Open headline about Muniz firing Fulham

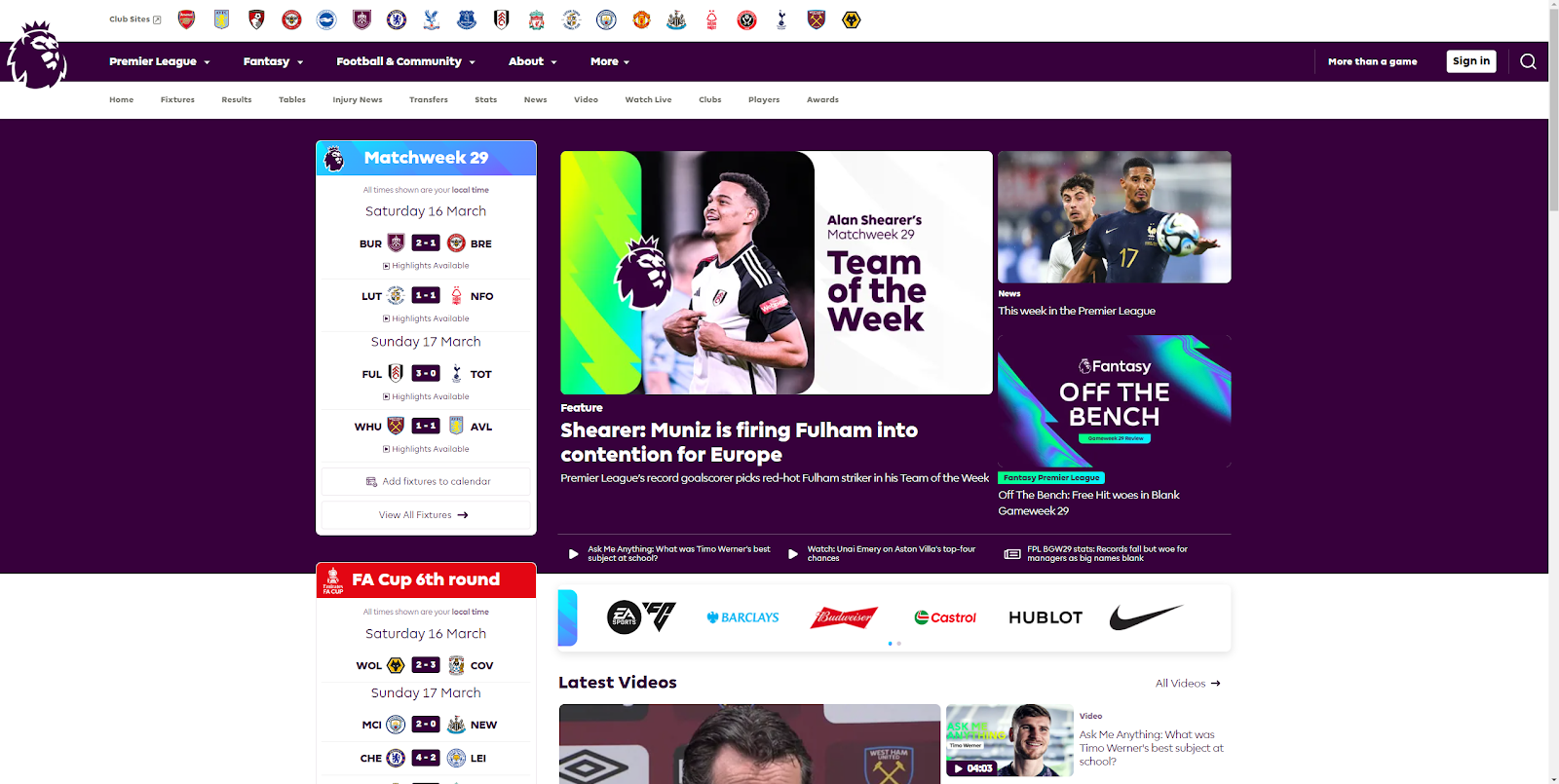click(740, 442)
